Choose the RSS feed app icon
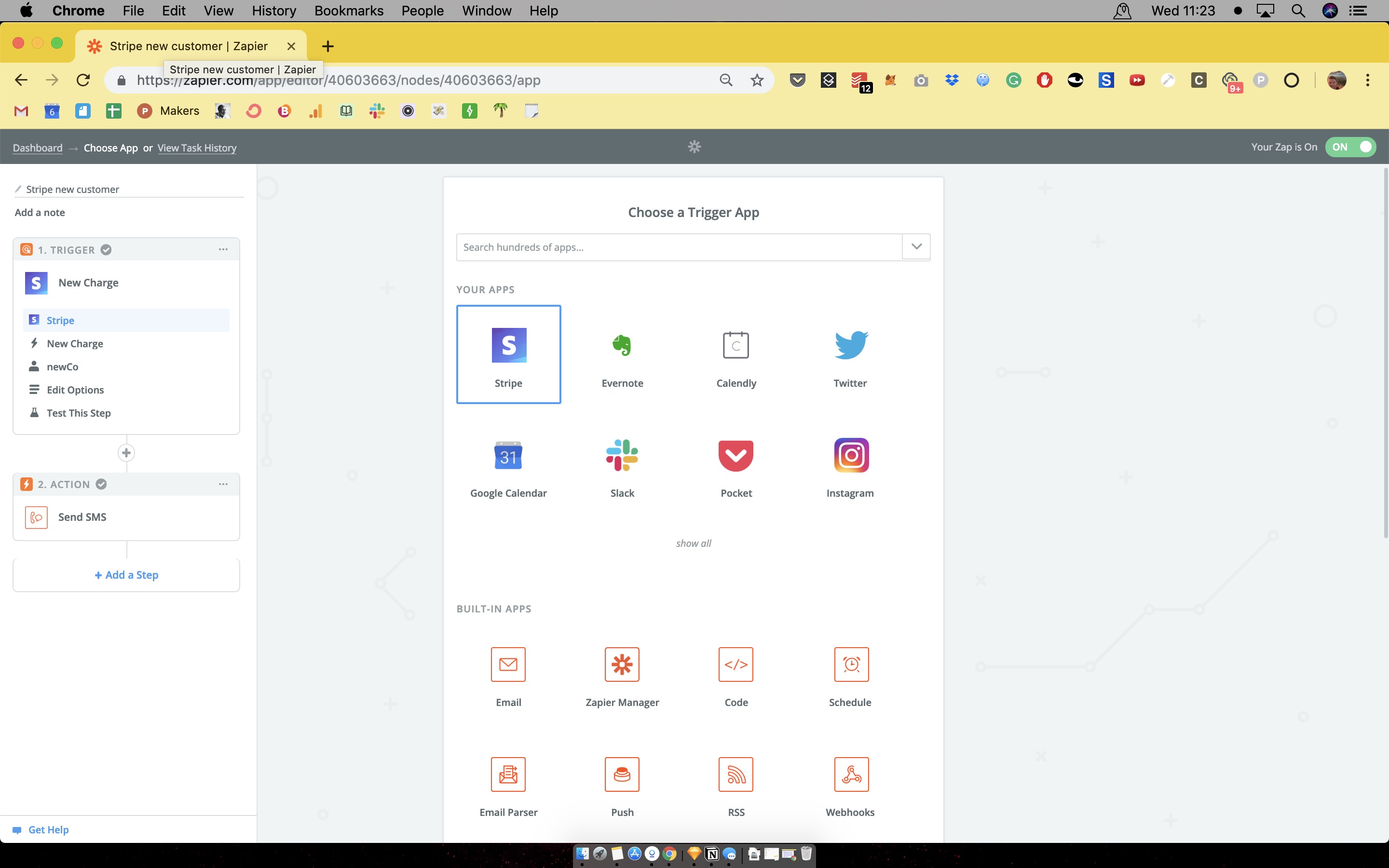This screenshot has height=868, width=1389. 736,774
